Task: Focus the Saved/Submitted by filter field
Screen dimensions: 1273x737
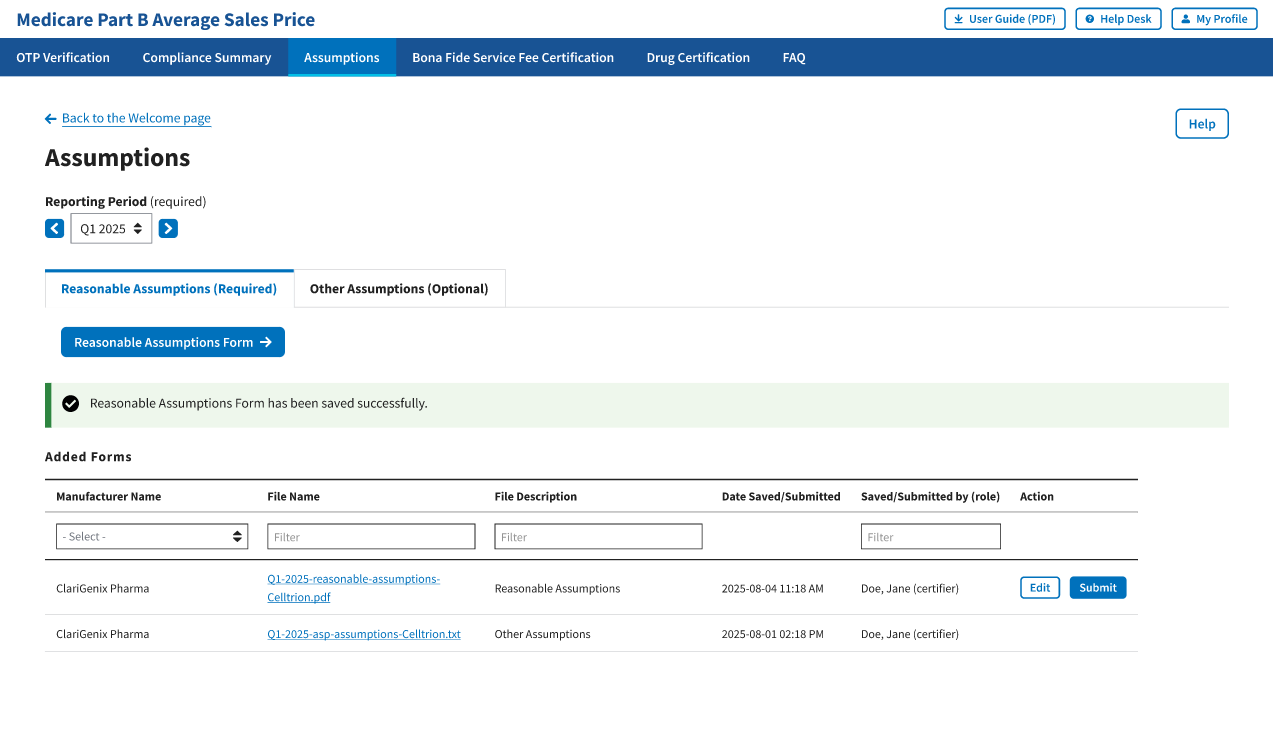Action: coord(930,537)
